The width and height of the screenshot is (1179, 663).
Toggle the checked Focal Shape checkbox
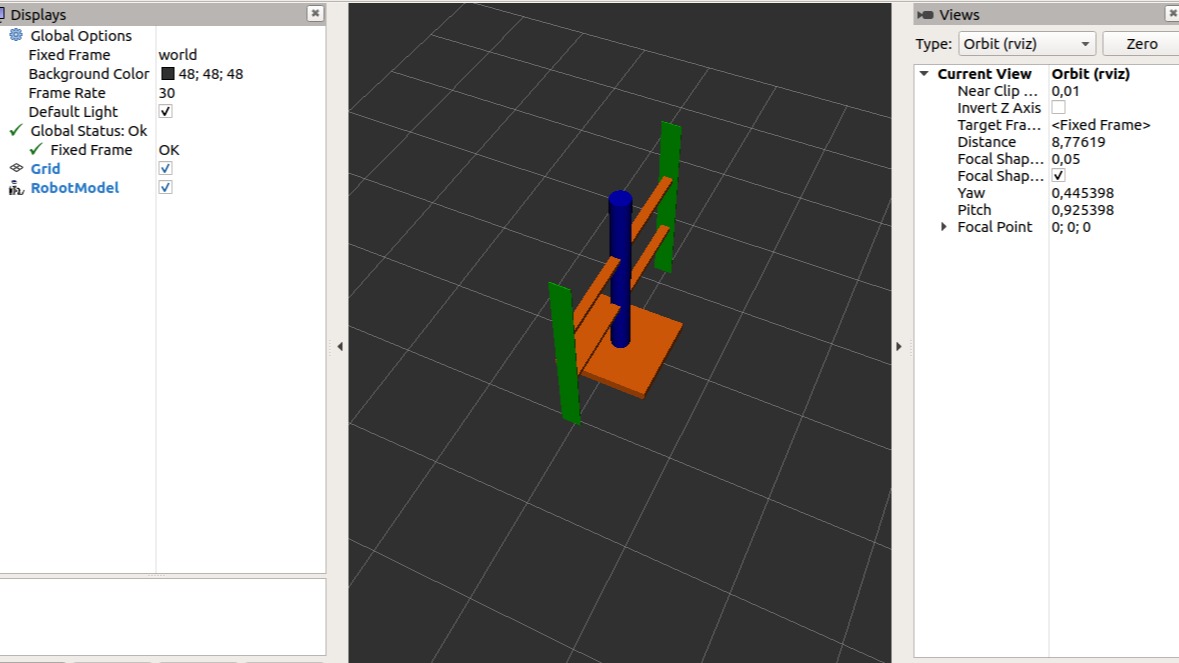[x=1058, y=175]
